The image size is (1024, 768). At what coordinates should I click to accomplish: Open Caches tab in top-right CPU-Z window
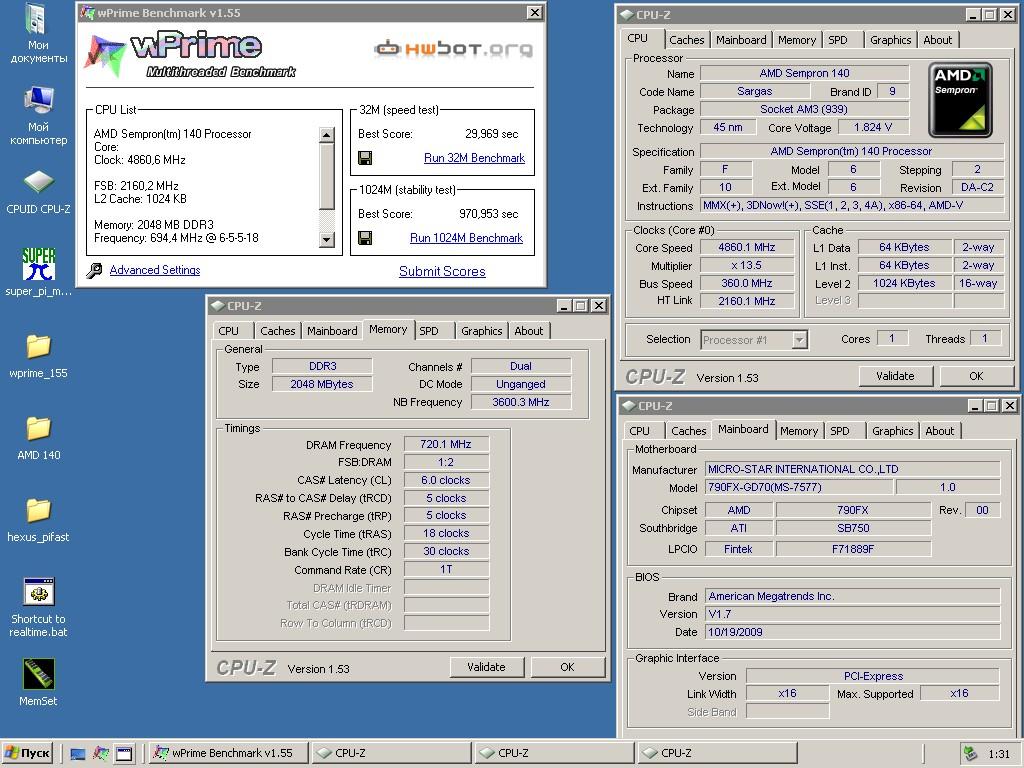686,40
